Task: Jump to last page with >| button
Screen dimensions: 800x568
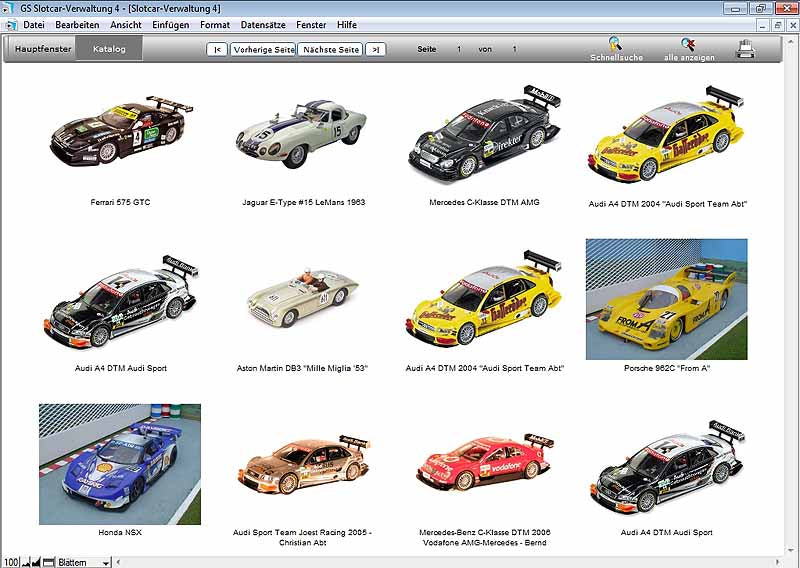Action: 375,49
